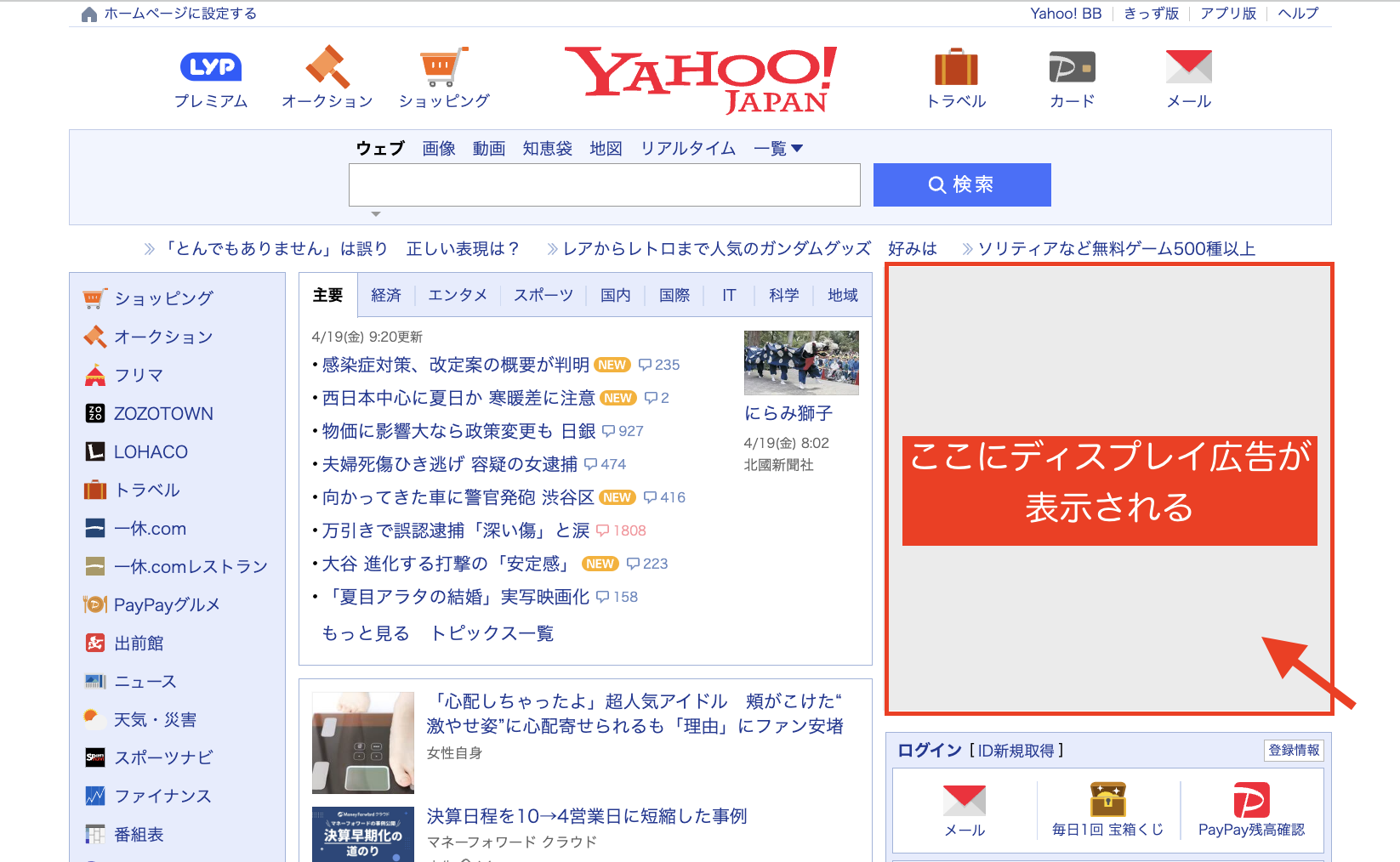Open 天気・災害 in the left sidebar
Screen dimensions: 1400x862
[x=155, y=719]
